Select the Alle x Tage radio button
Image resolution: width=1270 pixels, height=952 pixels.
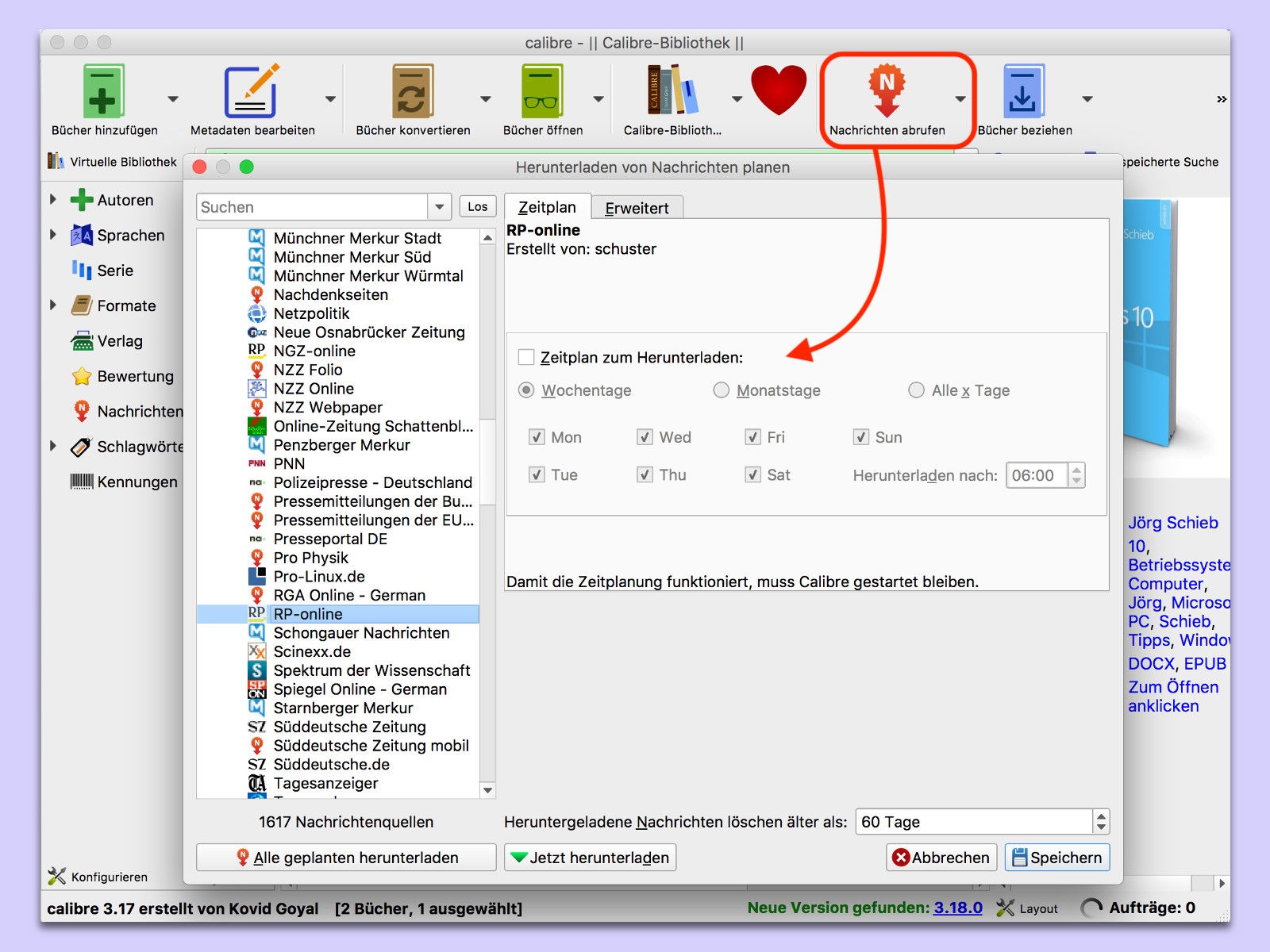(x=916, y=390)
